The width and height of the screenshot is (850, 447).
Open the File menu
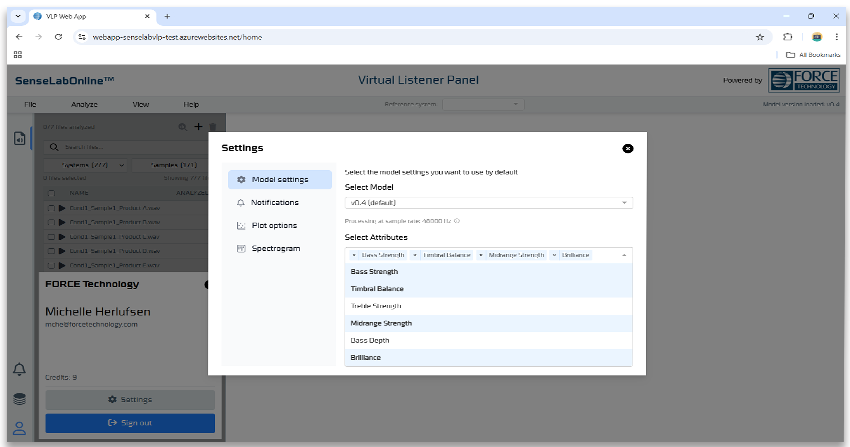[x=30, y=105]
